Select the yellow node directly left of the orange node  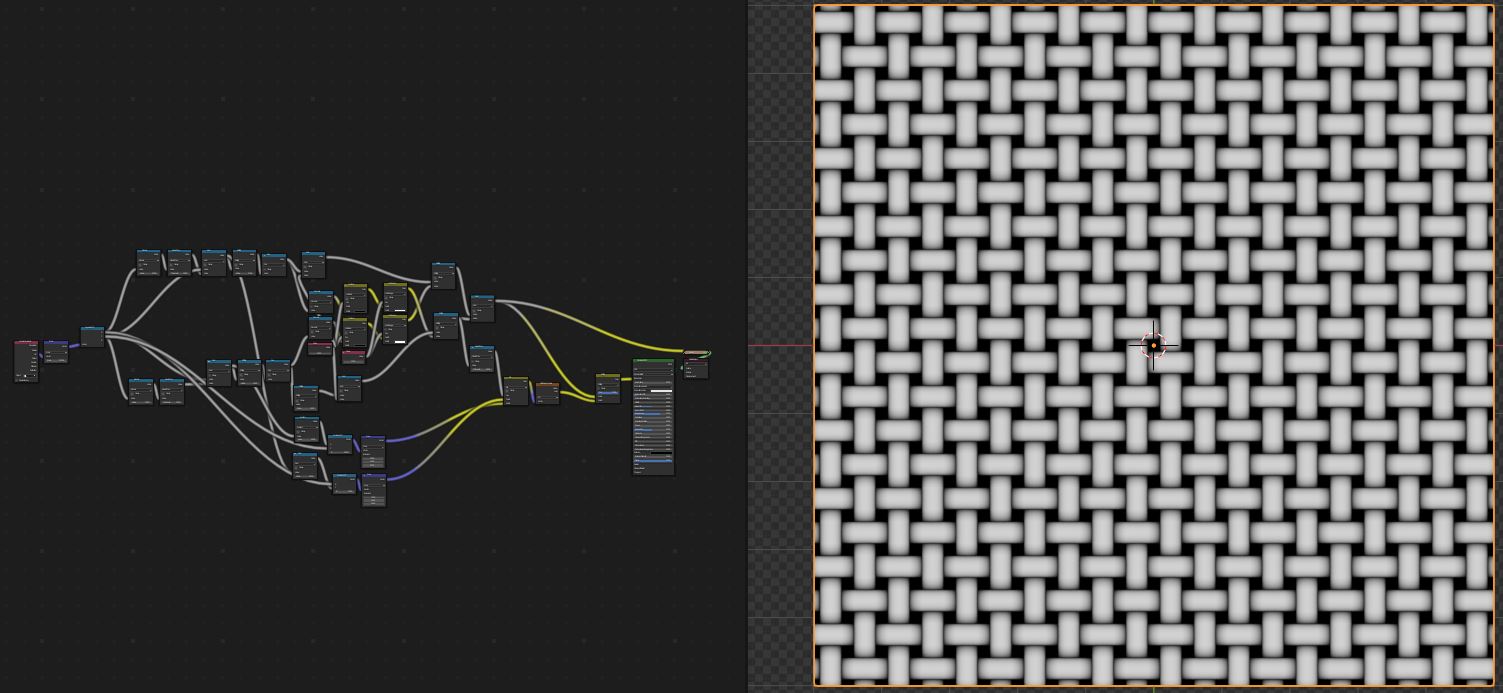[x=516, y=391]
